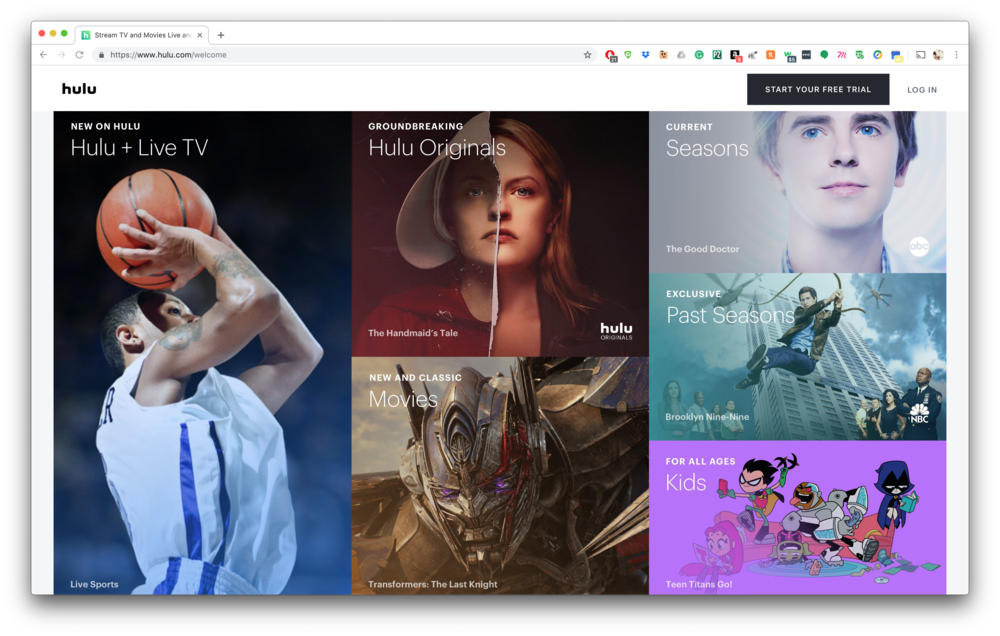The height and width of the screenshot is (636, 1000).
Task: Open the pink script M extension
Action: 842,55
